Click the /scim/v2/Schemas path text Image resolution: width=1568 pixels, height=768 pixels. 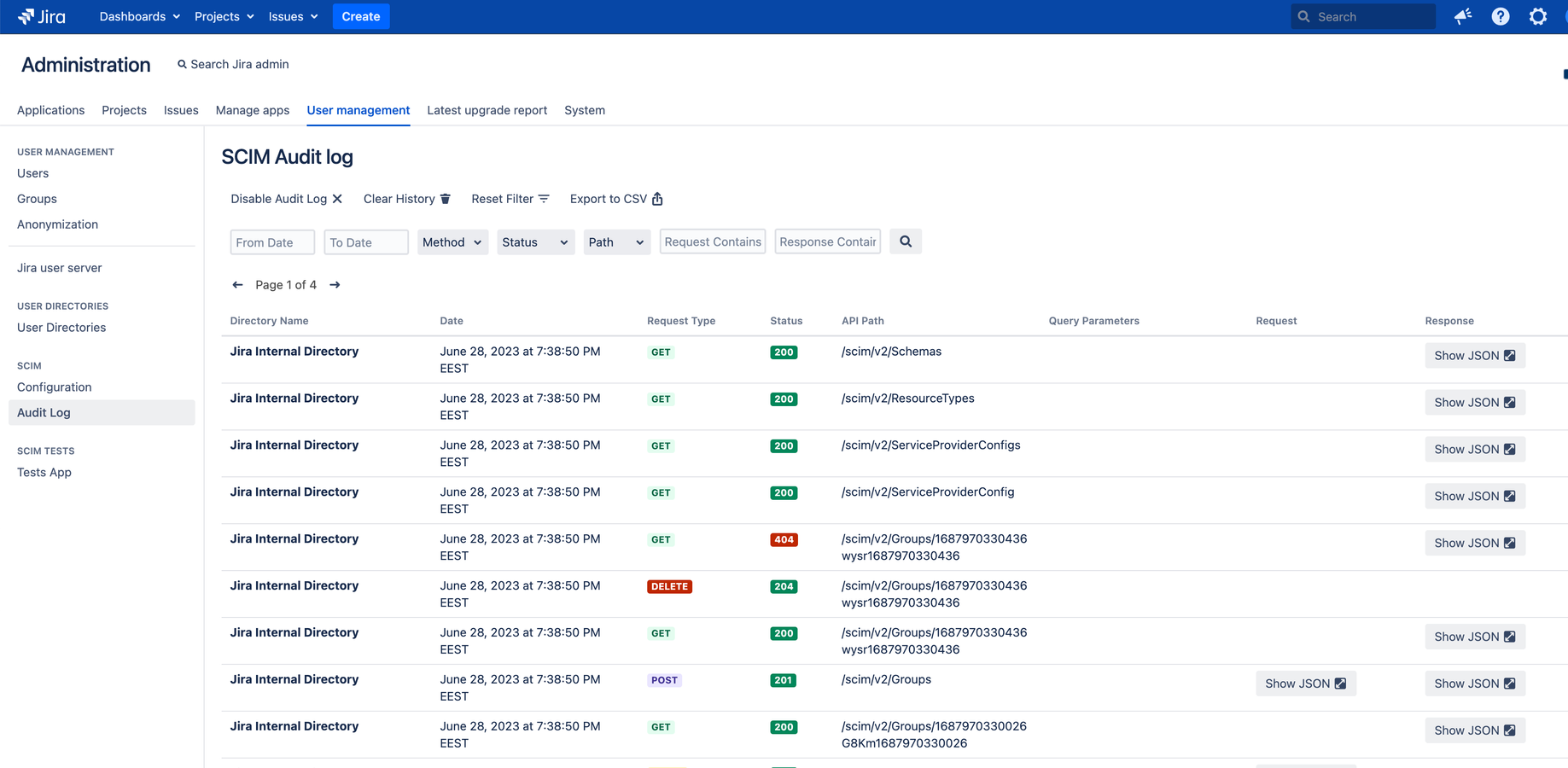[891, 352]
